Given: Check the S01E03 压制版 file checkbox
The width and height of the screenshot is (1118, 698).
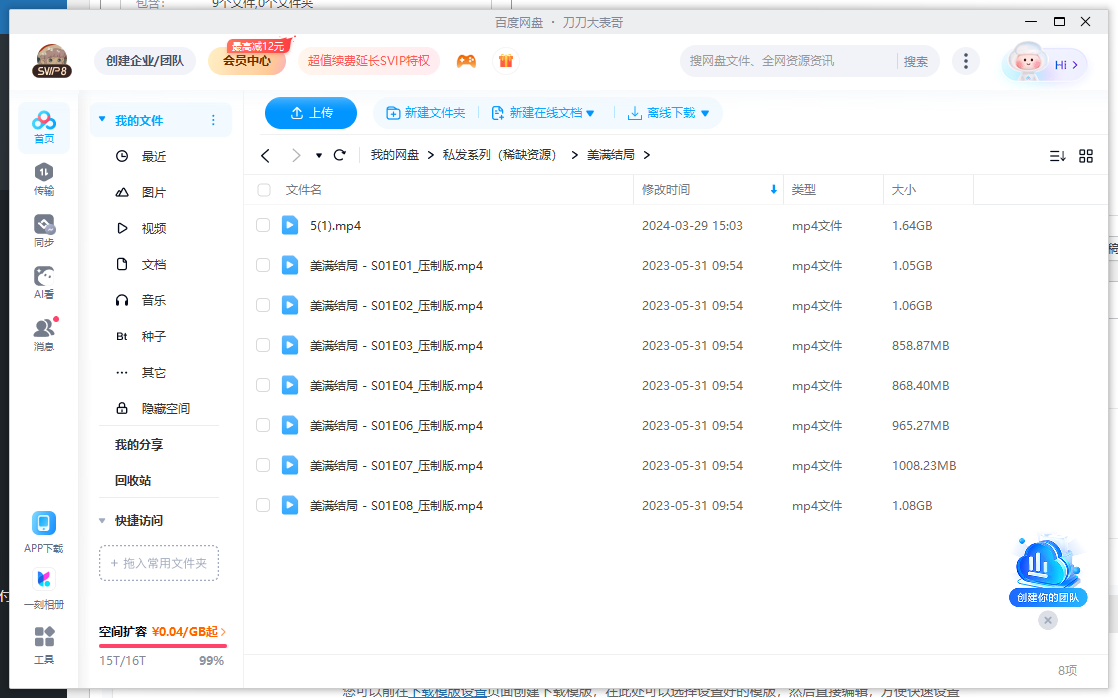Looking at the screenshot, I should pyautogui.click(x=262, y=345).
